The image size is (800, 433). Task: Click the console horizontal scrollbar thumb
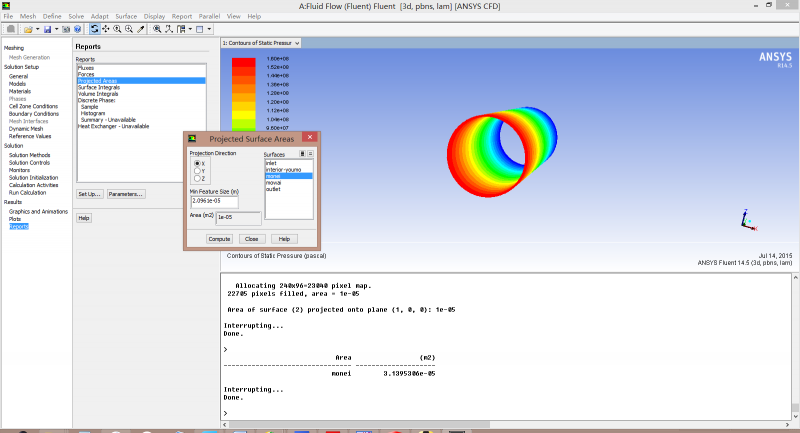[360, 424]
